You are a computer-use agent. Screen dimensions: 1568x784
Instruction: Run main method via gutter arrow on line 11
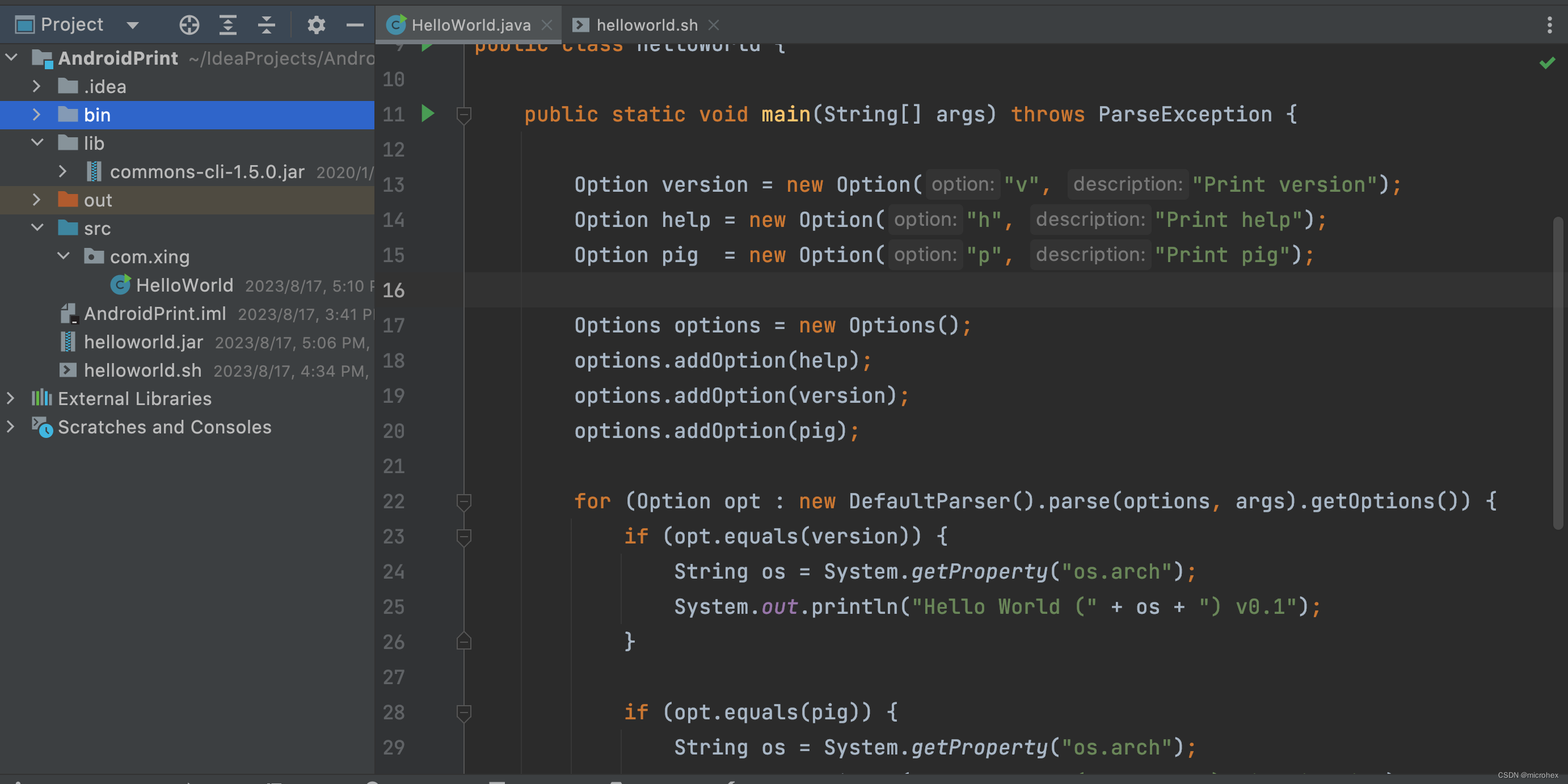pos(427,113)
